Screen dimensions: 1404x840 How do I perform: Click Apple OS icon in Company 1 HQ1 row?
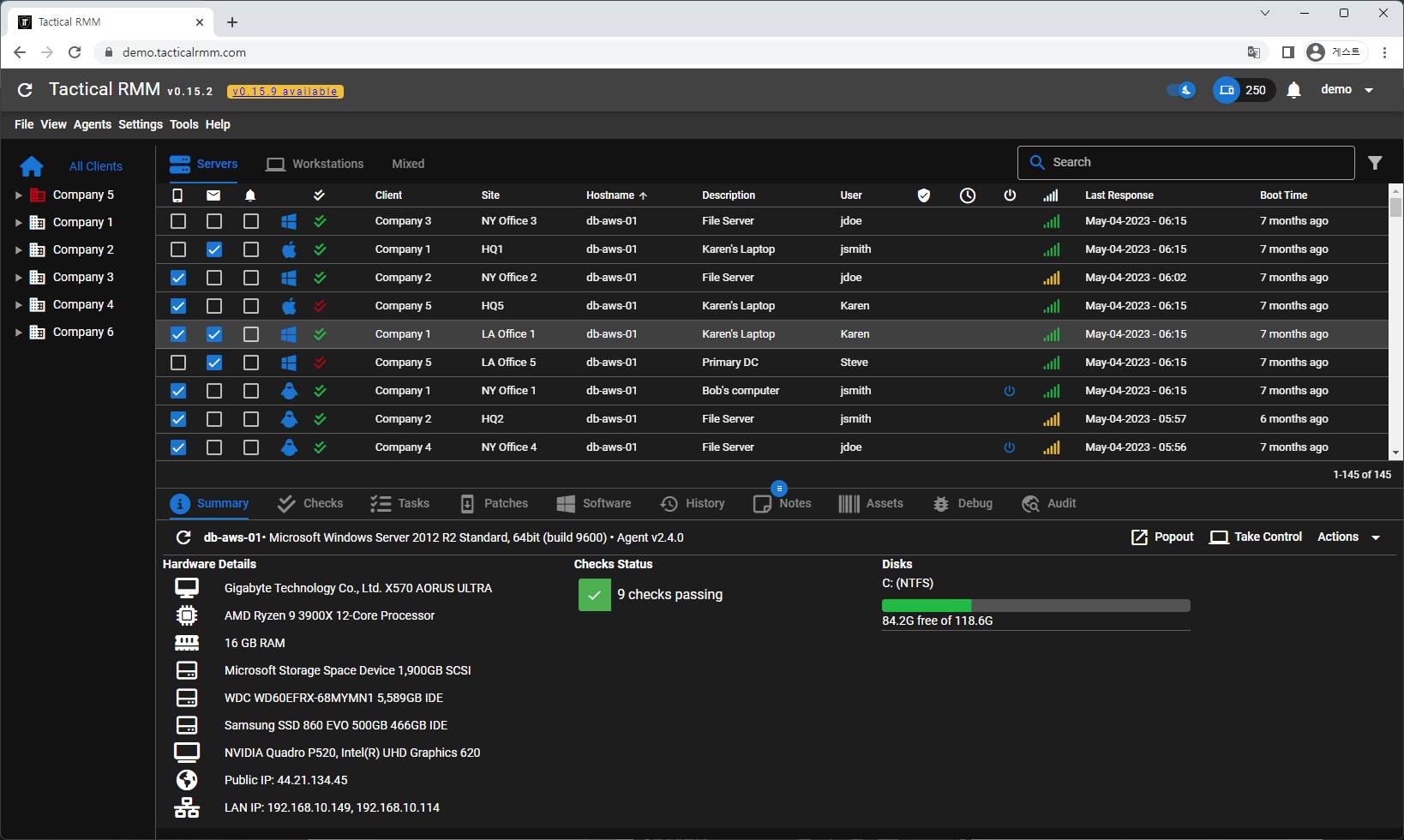pyautogui.click(x=289, y=249)
